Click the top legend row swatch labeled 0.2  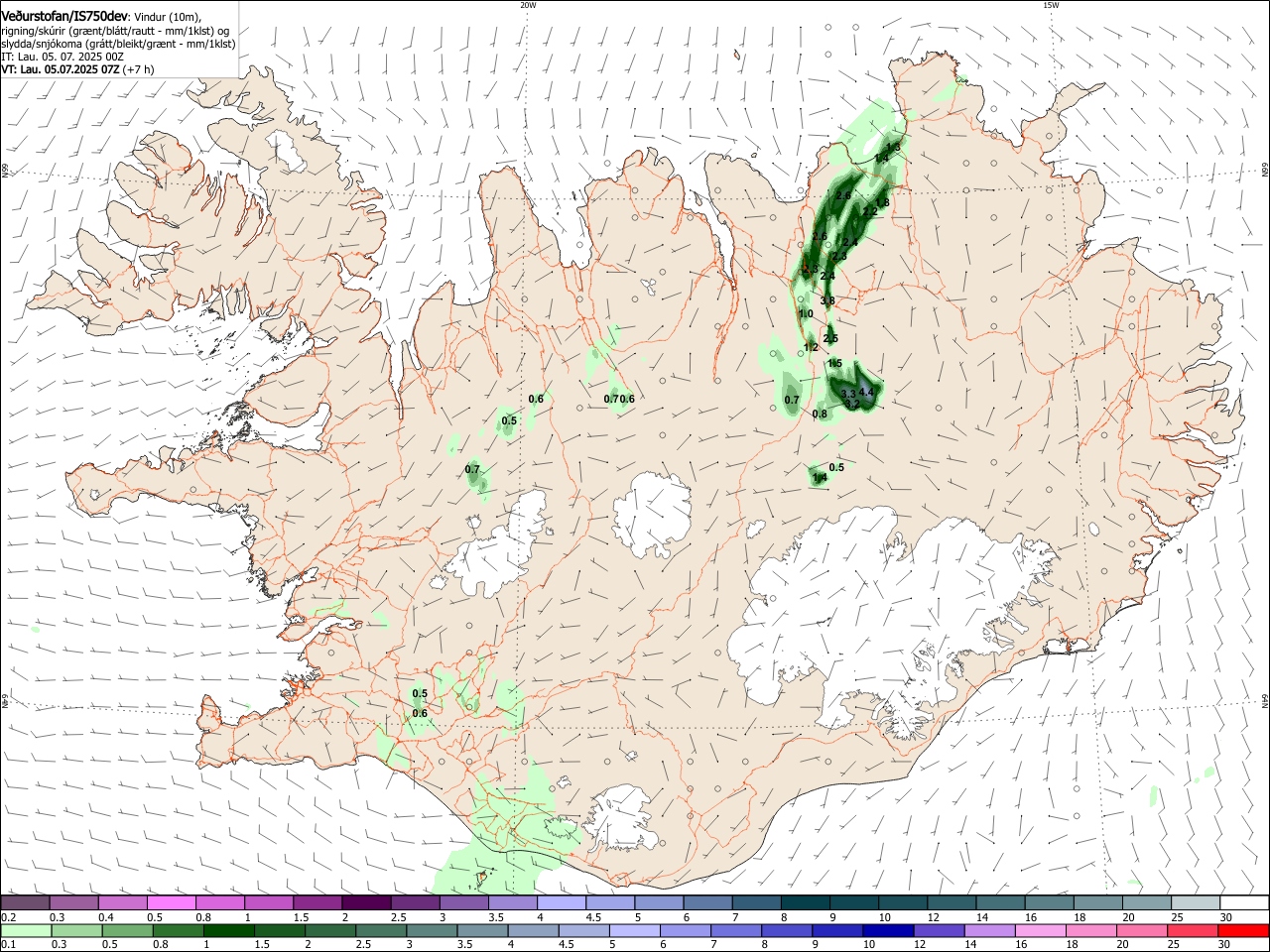tap(25, 902)
